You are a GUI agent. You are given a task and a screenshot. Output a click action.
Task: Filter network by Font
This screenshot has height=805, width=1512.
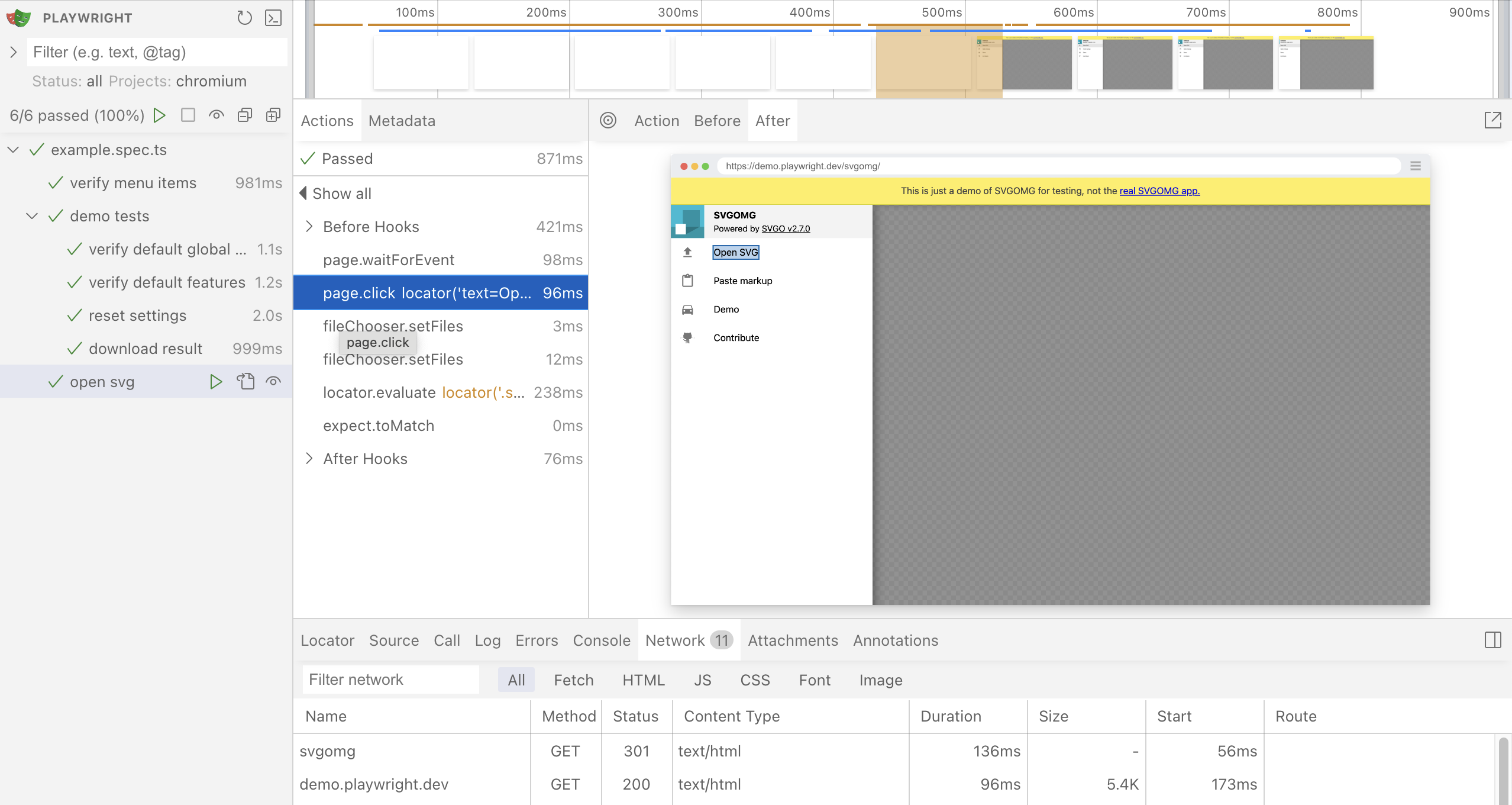[815, 680]
